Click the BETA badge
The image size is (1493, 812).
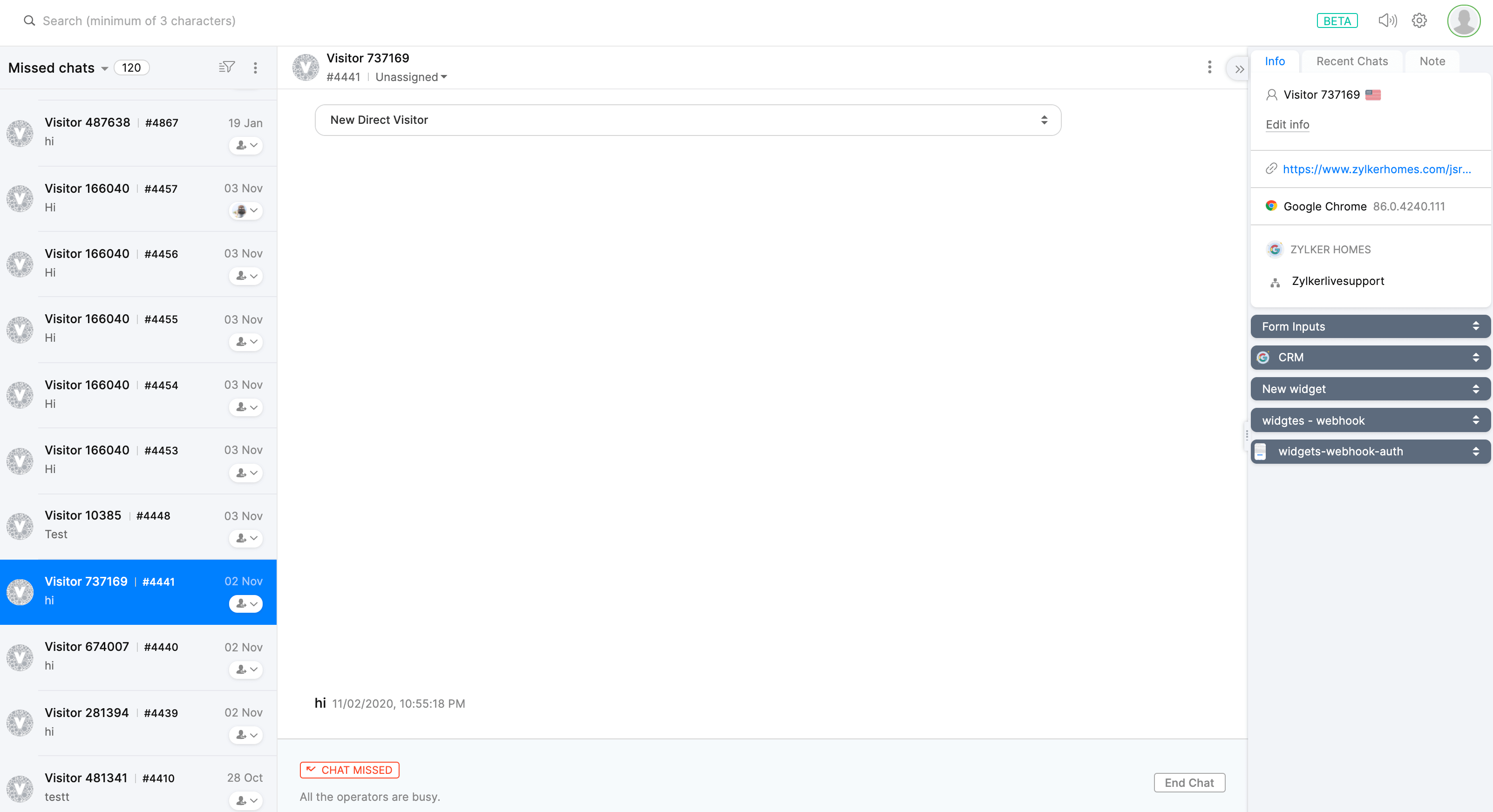coord(1337,21)
